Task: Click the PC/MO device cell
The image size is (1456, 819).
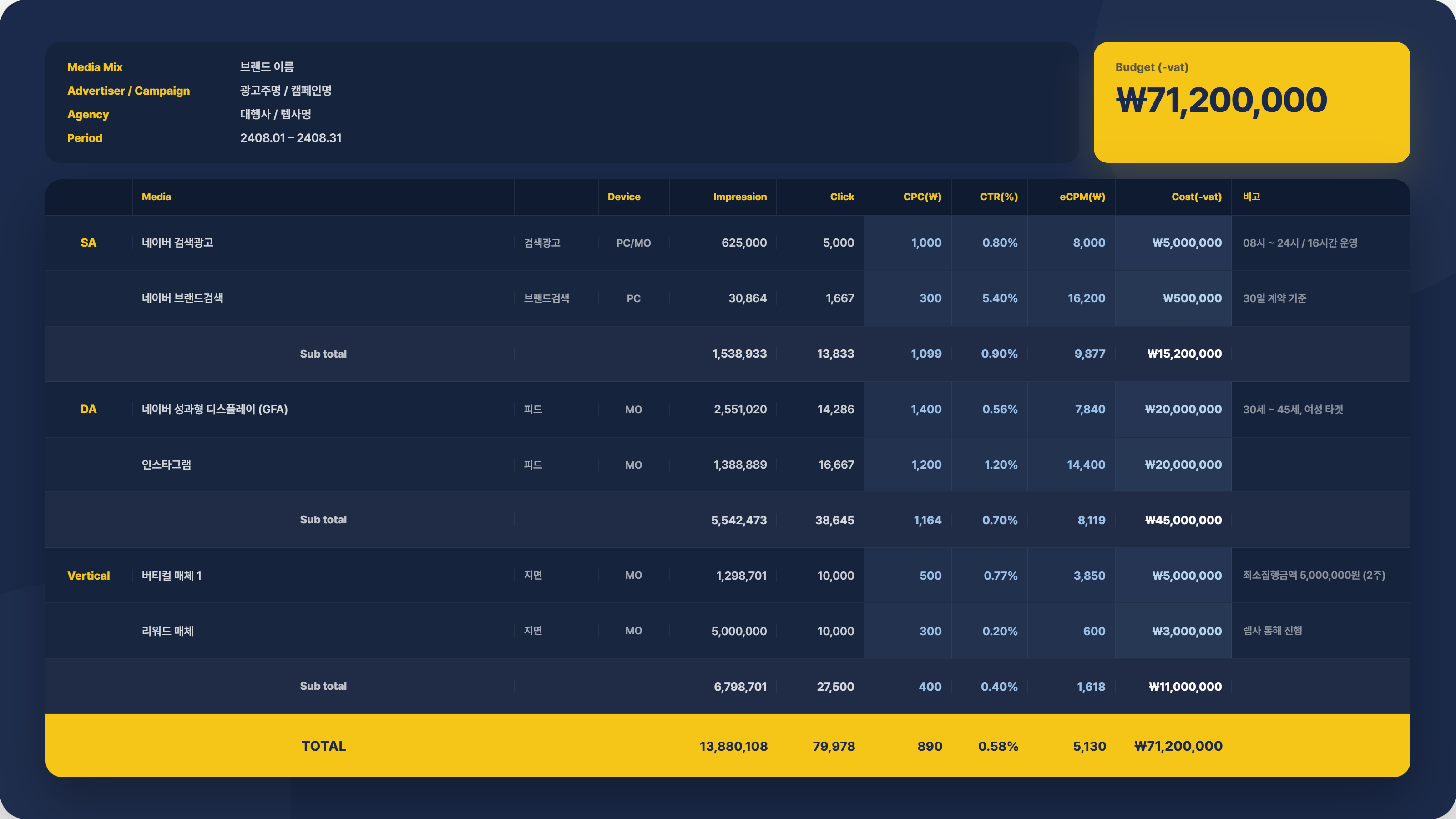Action: coord(634,243)
